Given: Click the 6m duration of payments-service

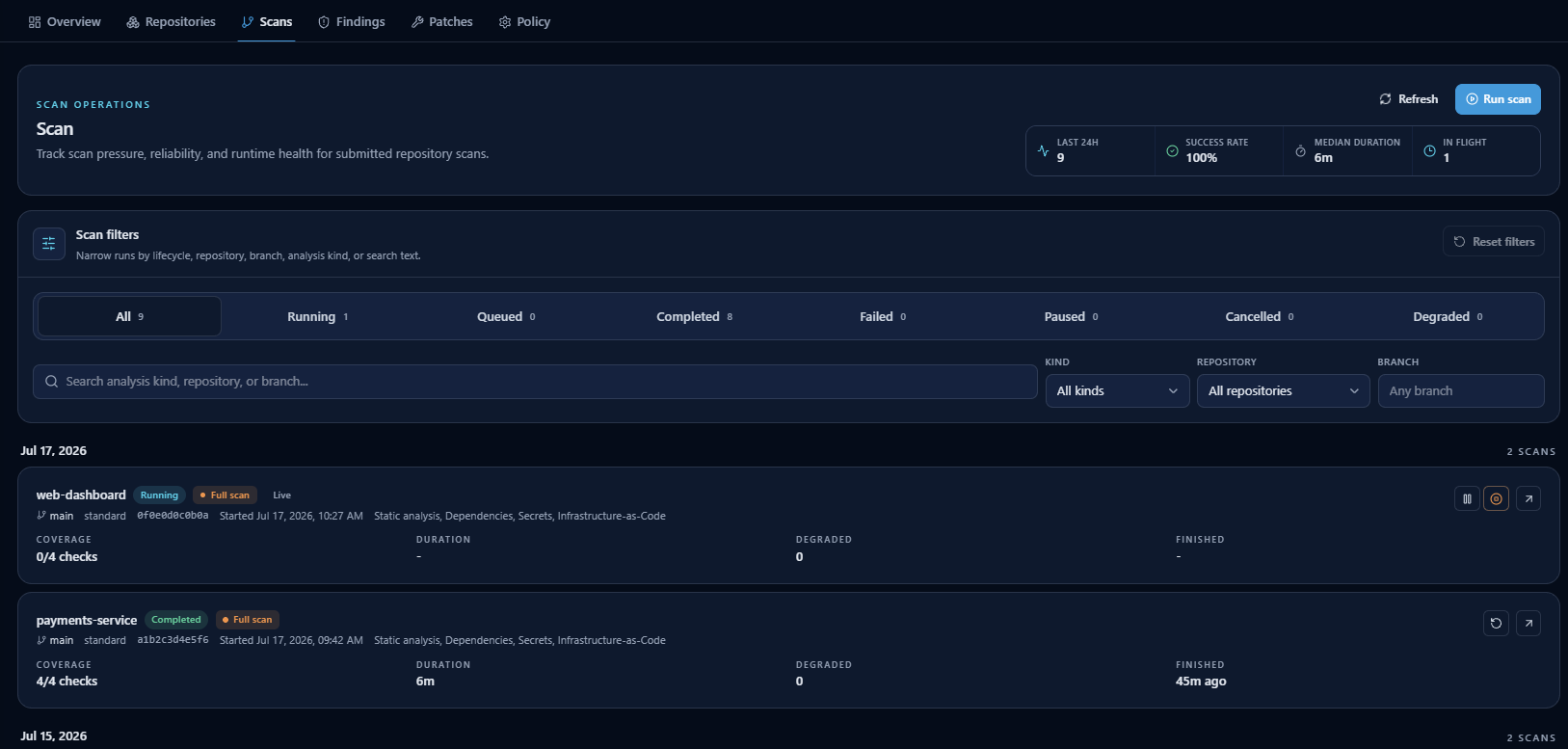Looking at the screenshot, I should (425, 681).
